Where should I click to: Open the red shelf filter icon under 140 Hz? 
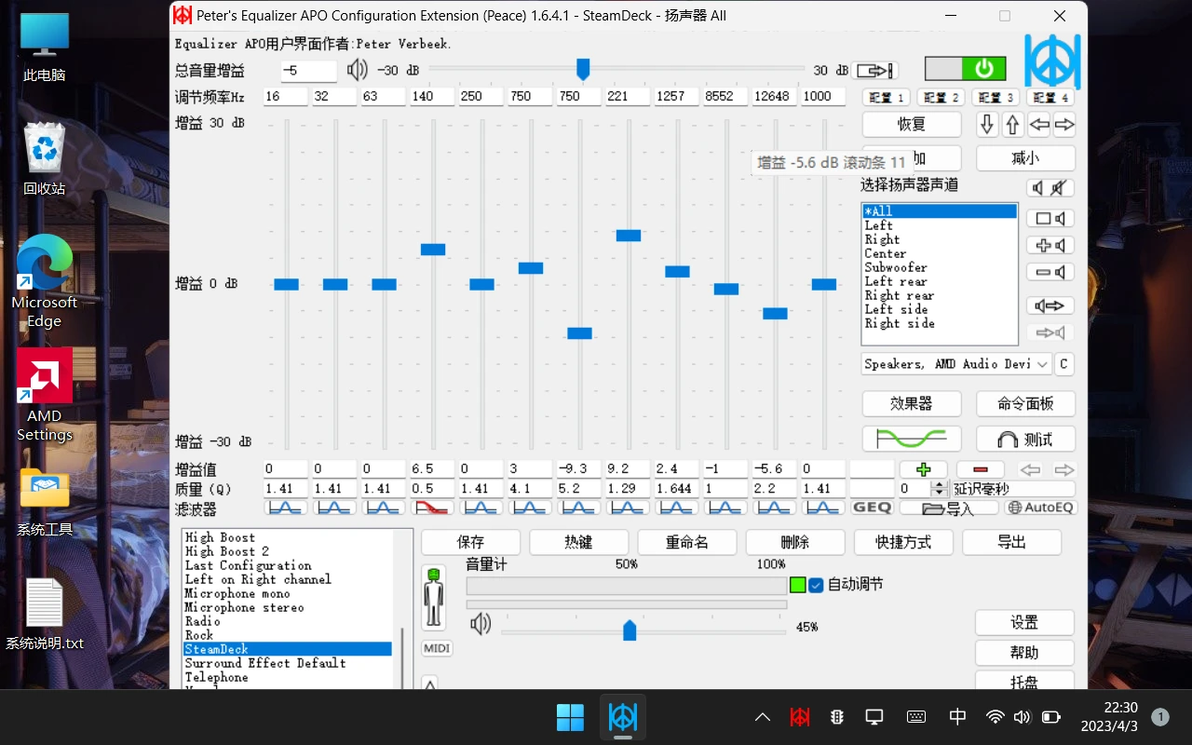point(433,507)
